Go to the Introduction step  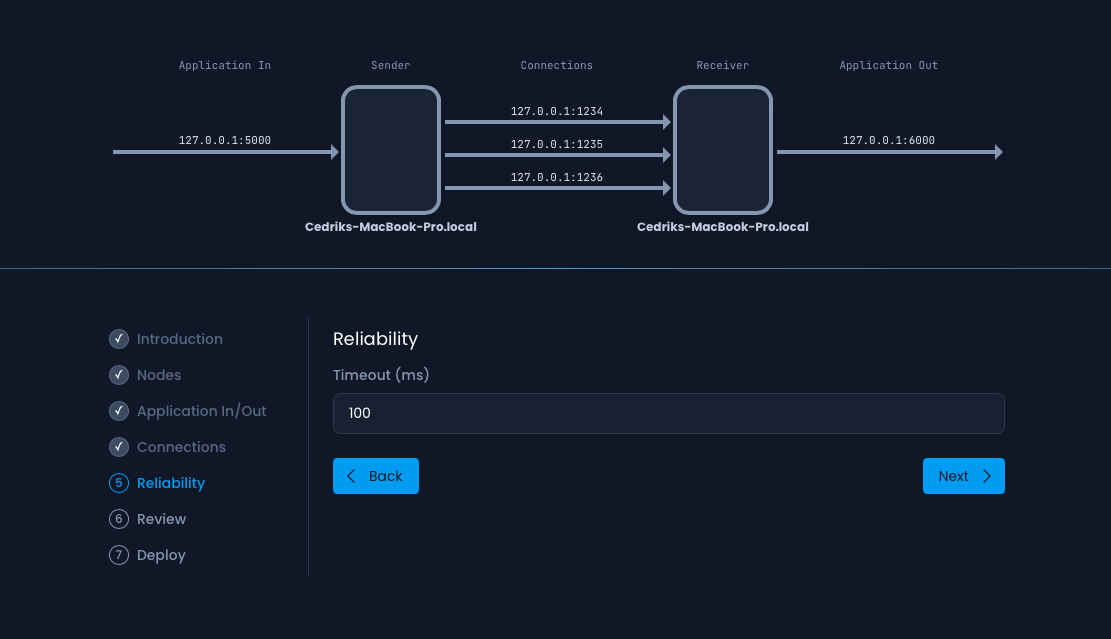(180, 339)
